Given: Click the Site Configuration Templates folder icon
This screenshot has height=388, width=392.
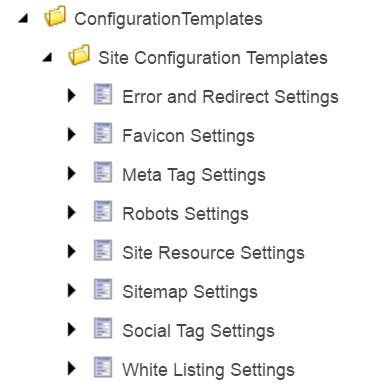Looking at the screenshot, I should click(x=79, y=55).
